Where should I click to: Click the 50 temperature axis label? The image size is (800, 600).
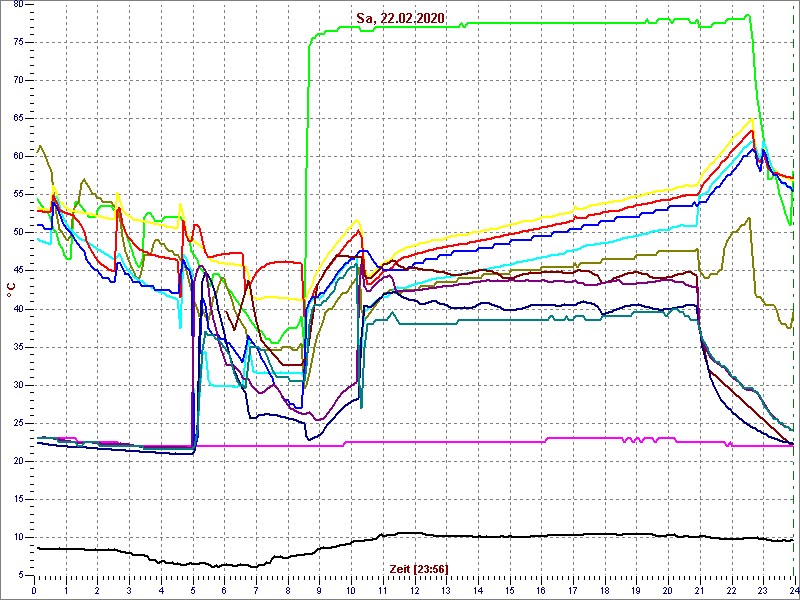[18, 233]
